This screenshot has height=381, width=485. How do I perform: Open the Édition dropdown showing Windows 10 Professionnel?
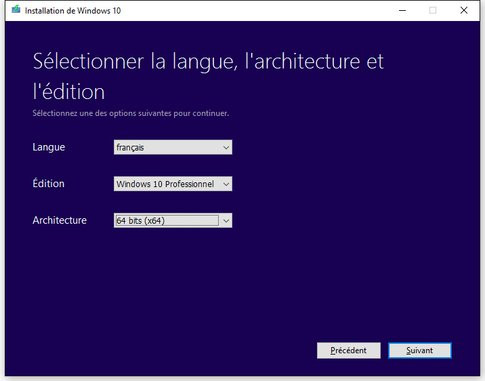[173, 184]
